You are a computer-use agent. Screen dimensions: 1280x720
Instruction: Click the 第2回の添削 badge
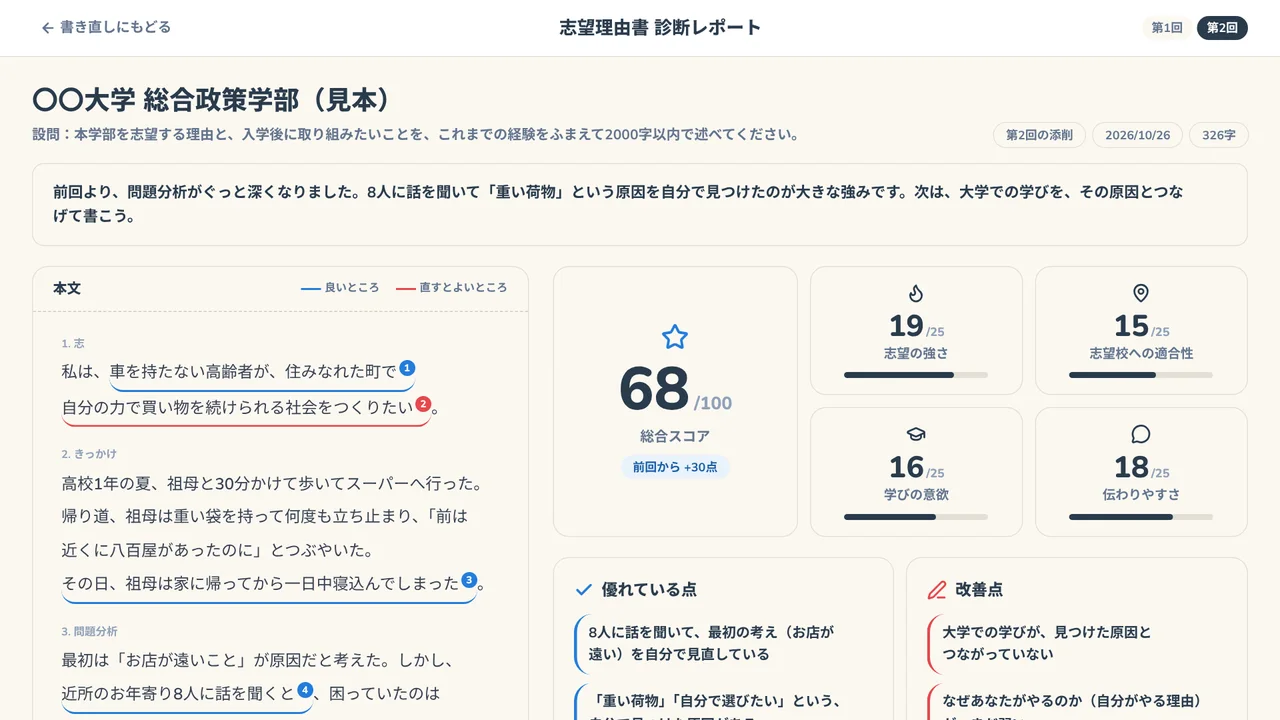pos(1039,135)
